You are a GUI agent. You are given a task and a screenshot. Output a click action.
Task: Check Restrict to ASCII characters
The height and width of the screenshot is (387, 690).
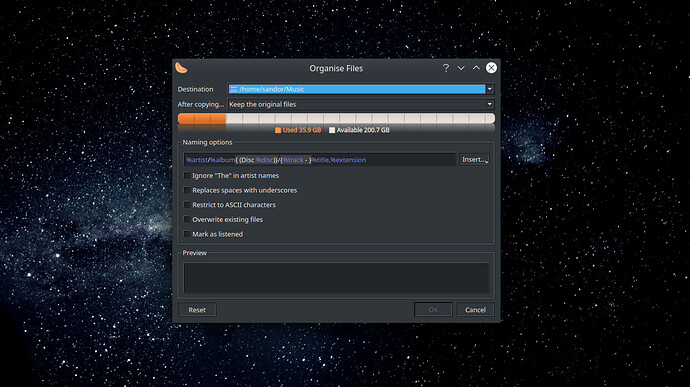187,205
